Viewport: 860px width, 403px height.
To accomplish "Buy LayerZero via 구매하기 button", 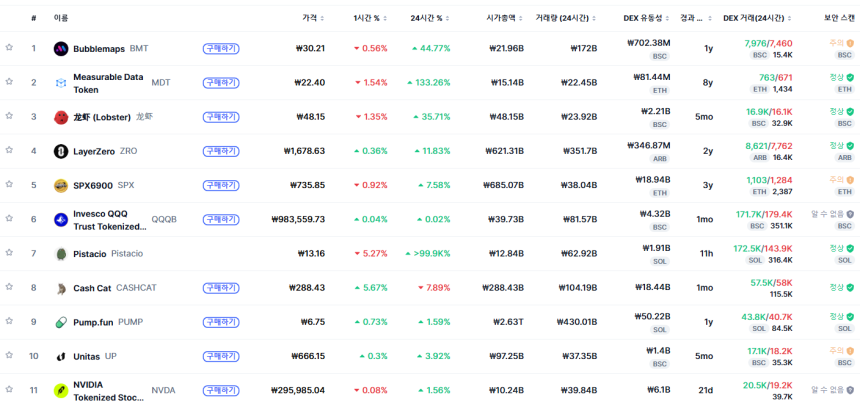I will (x=221, y=151).
